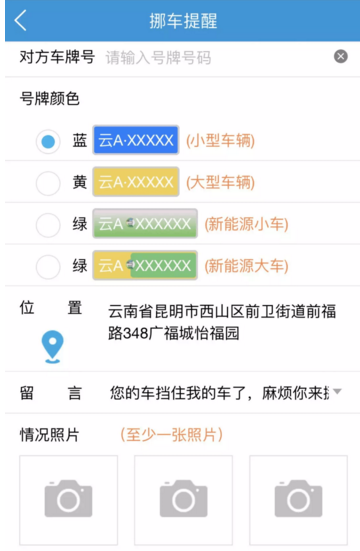Tap the yellow 云A·XXXXX plate sample
The width and height of the screenshot is (360, 551).
pos(136,182)
